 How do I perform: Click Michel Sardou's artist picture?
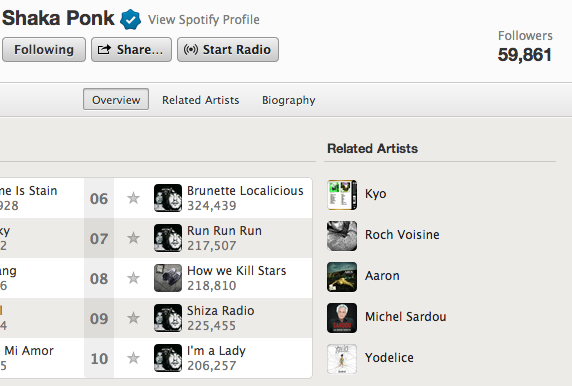point(342,318)
